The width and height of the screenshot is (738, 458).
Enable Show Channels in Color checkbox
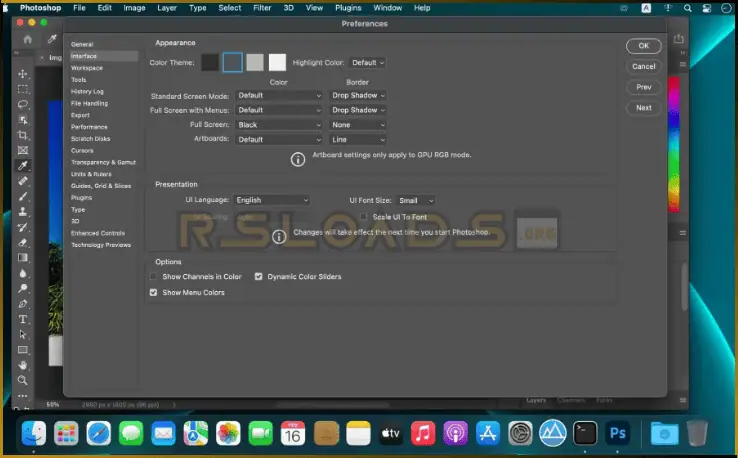tap(153, 276)
